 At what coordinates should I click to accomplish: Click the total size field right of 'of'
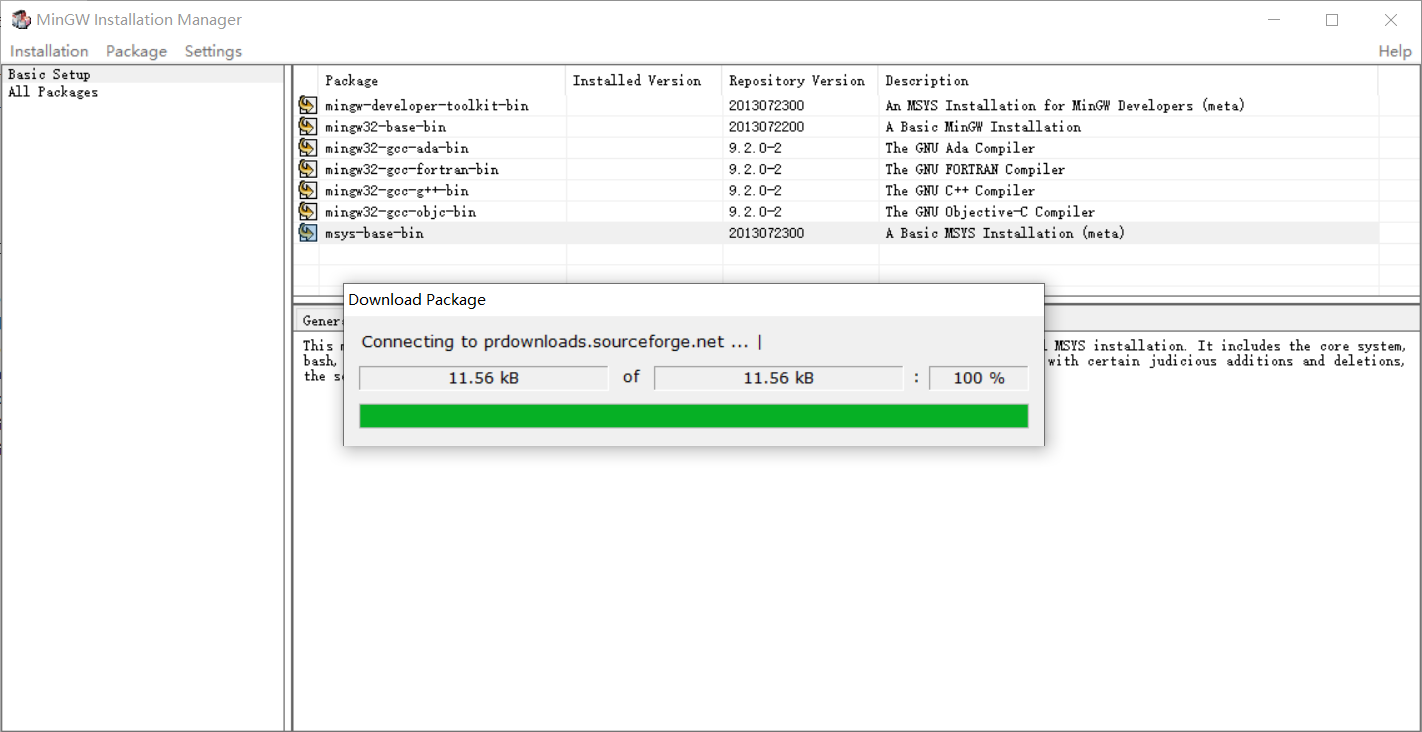click(778, 378)
